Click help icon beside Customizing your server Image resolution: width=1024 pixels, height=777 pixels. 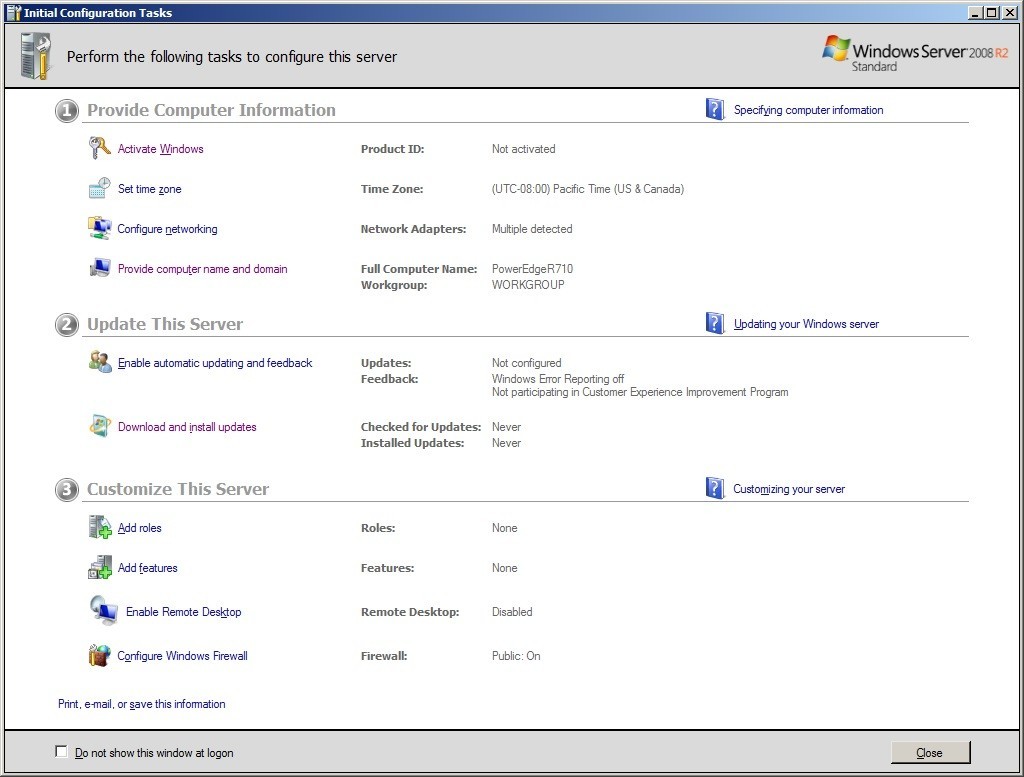click(715, 488)
